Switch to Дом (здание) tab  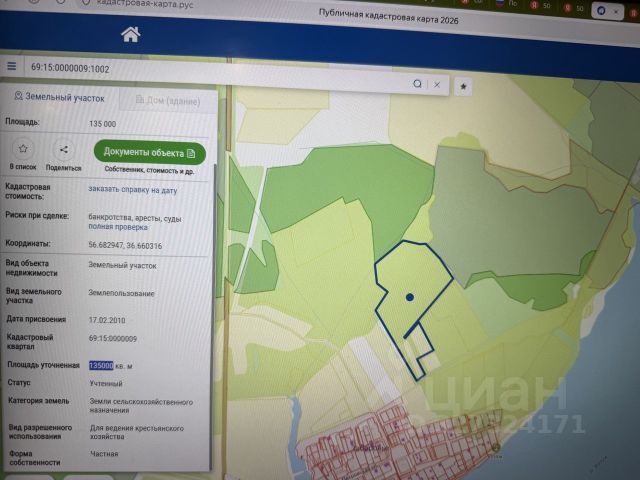pos(168,100)
